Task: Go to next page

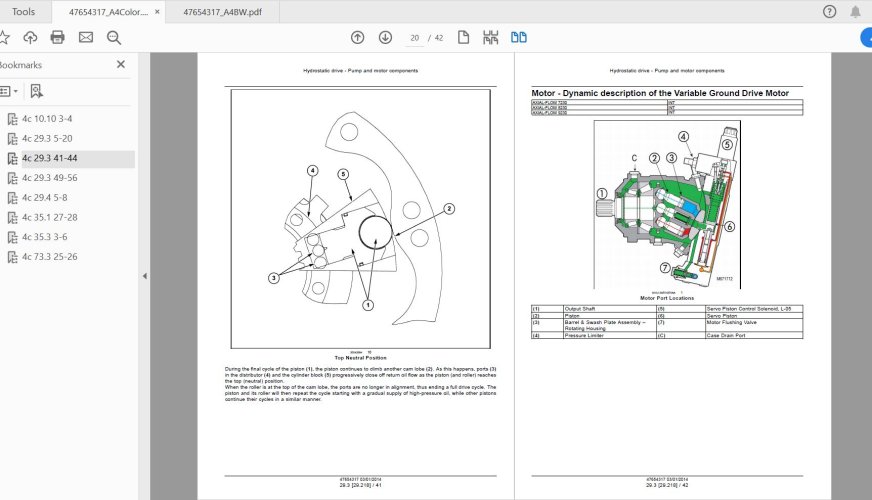Action: click(x=385, y=37)
